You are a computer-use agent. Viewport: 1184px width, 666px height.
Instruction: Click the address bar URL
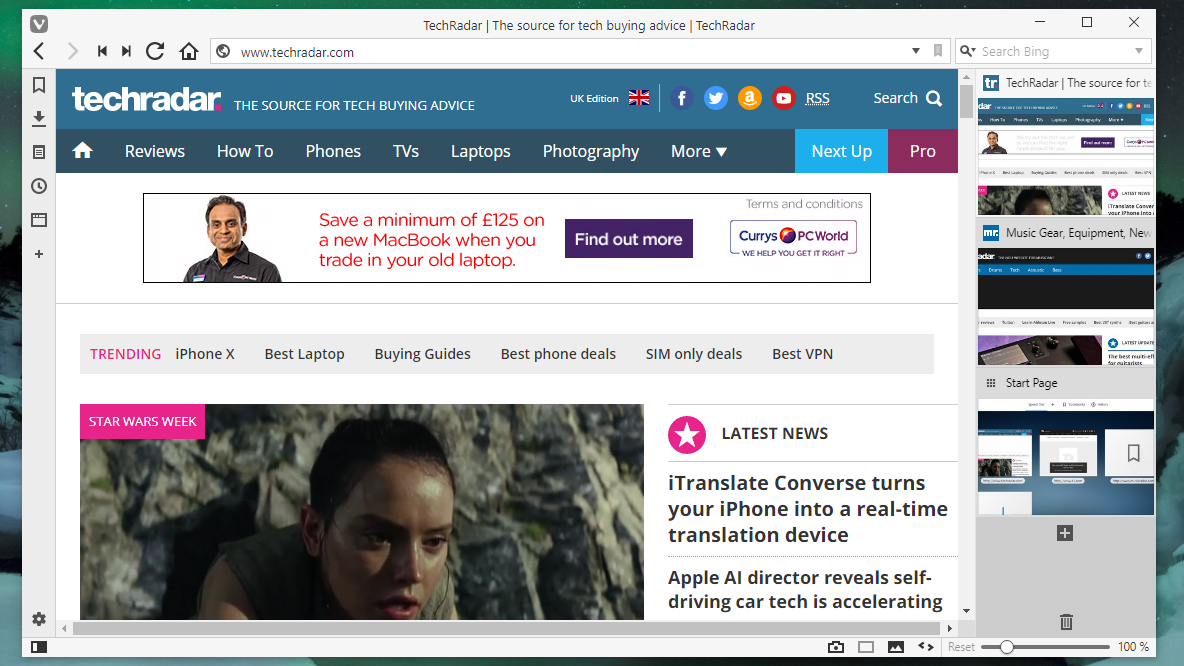[x=298, y=52]
